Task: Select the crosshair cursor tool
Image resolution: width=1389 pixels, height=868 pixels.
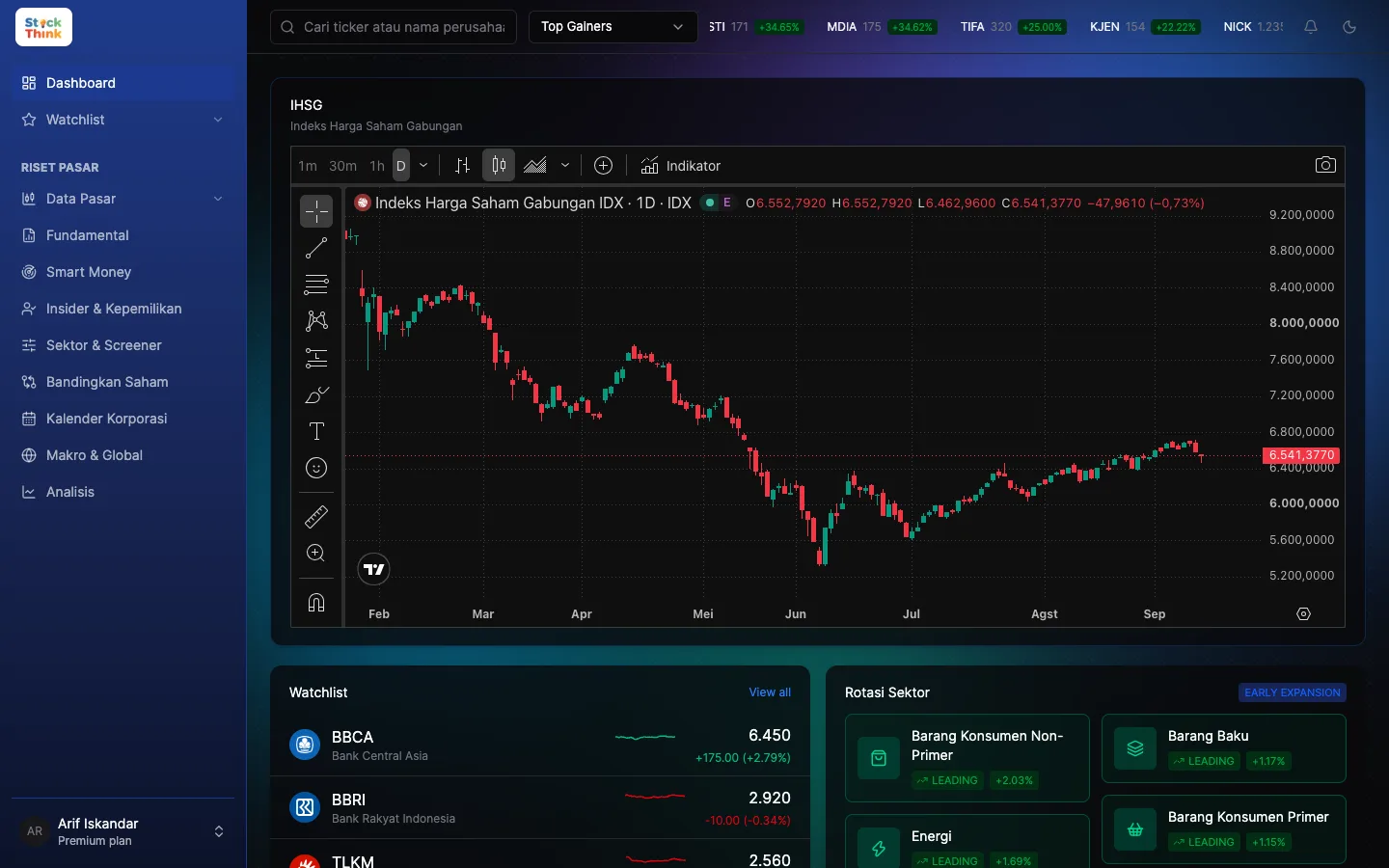Action: point(316,211)
